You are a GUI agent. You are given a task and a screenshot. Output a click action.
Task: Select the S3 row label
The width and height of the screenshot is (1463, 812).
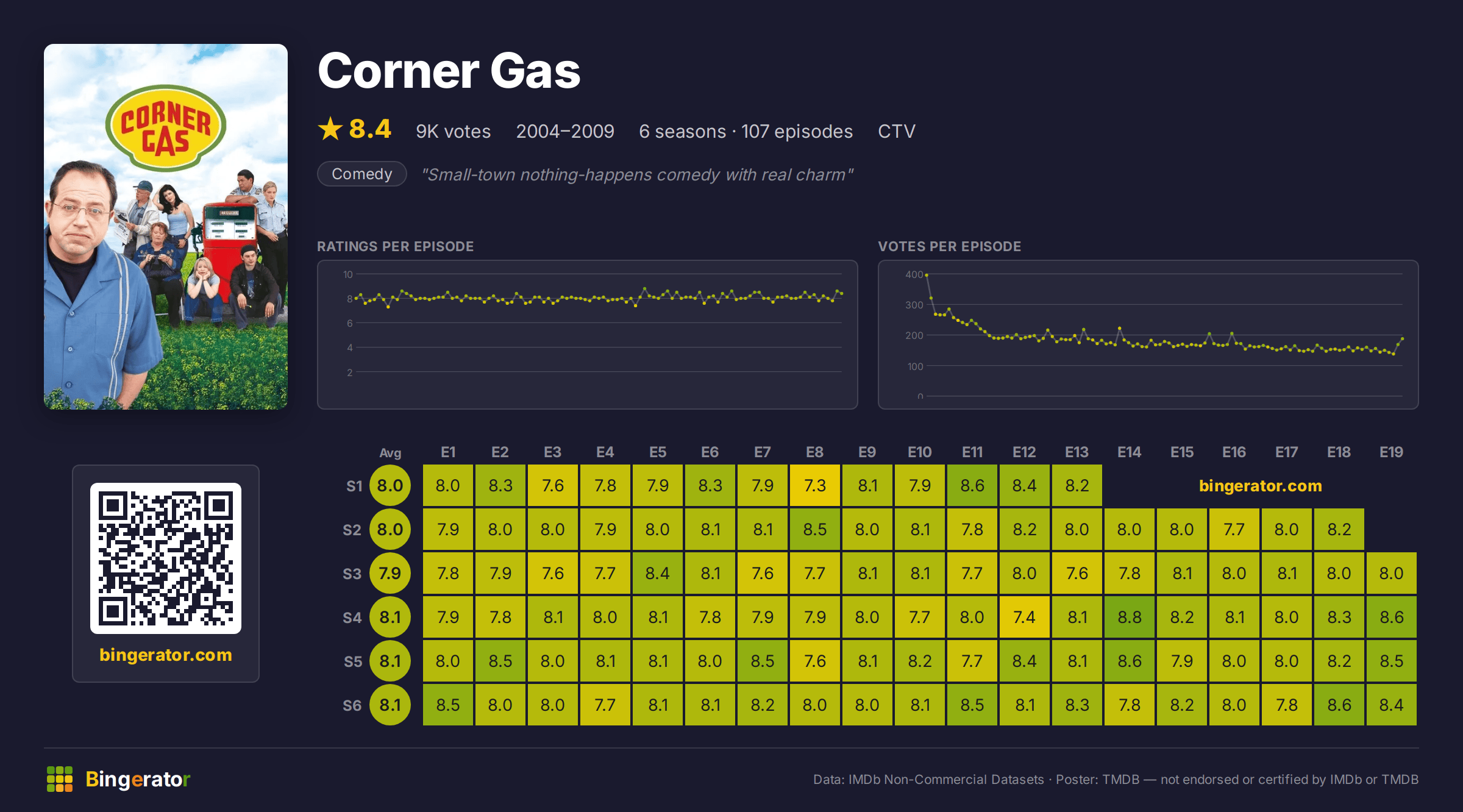coord(352,574)
